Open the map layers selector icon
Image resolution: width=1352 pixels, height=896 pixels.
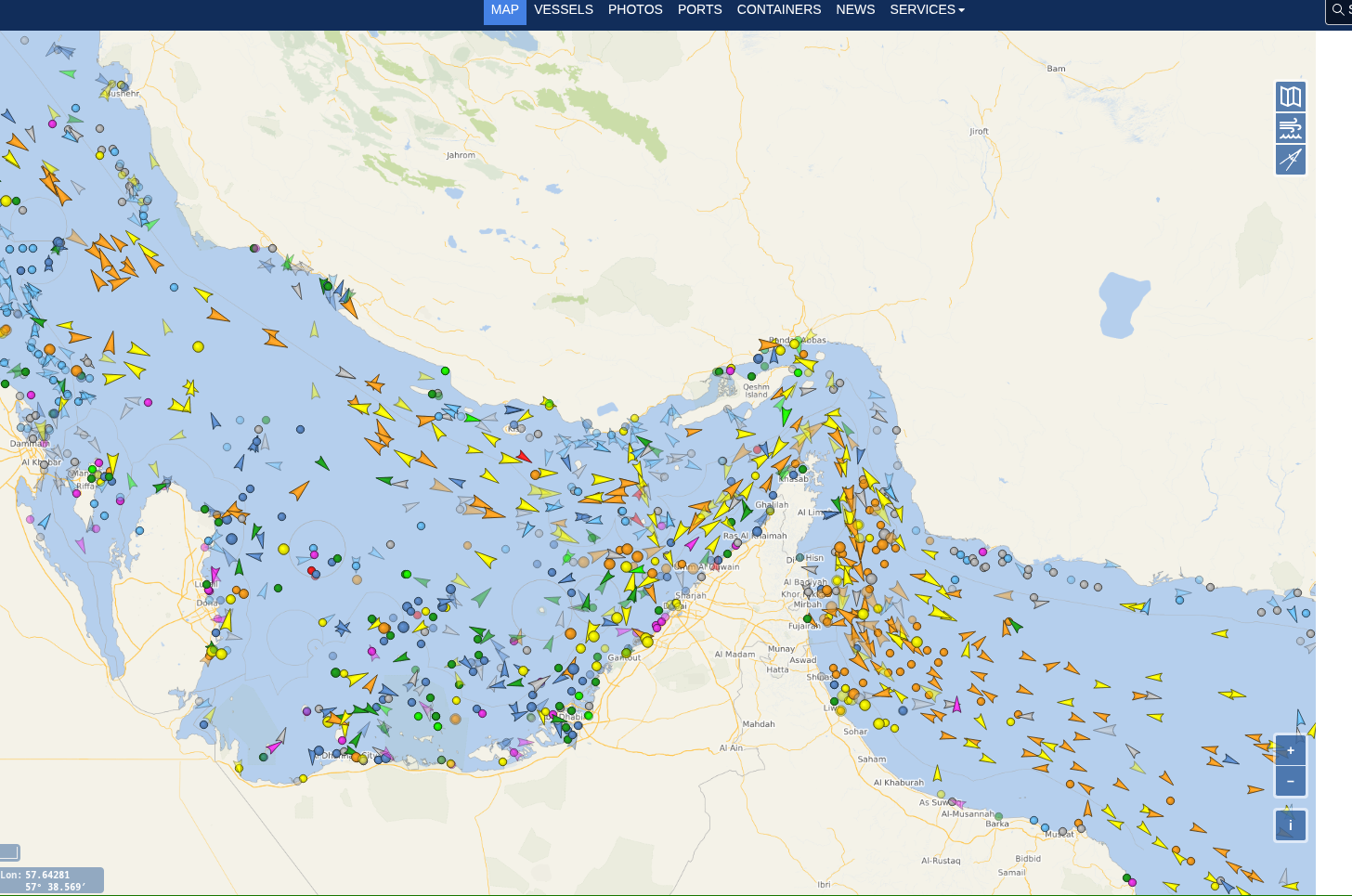click(1291, 97)
